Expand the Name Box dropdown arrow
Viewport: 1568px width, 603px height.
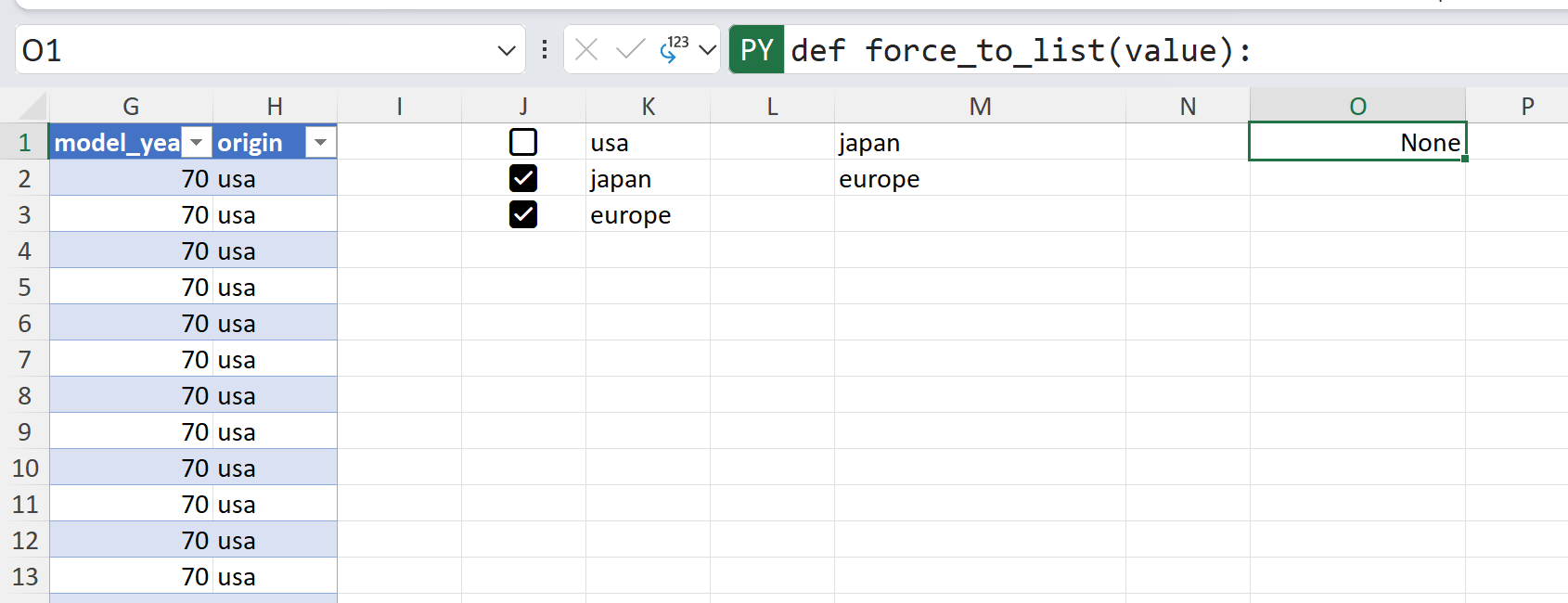click(507, 50)
